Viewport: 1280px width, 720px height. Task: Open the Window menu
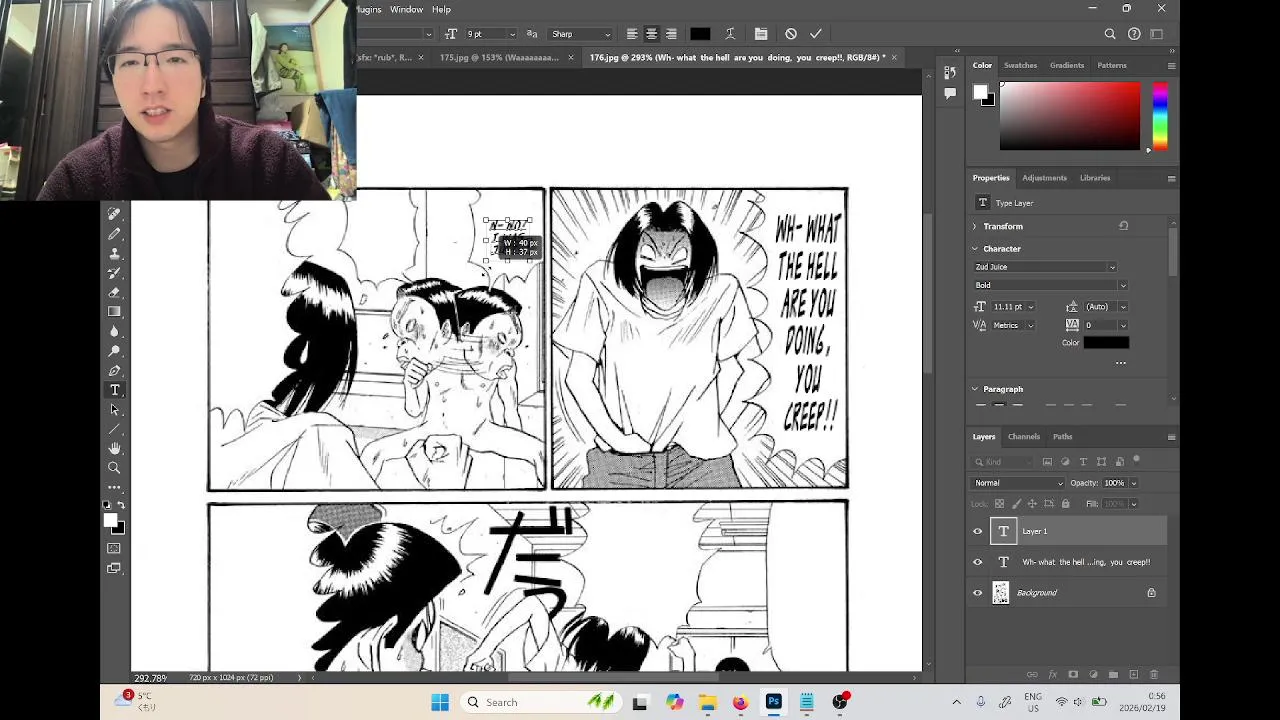(x=406, y=9)
